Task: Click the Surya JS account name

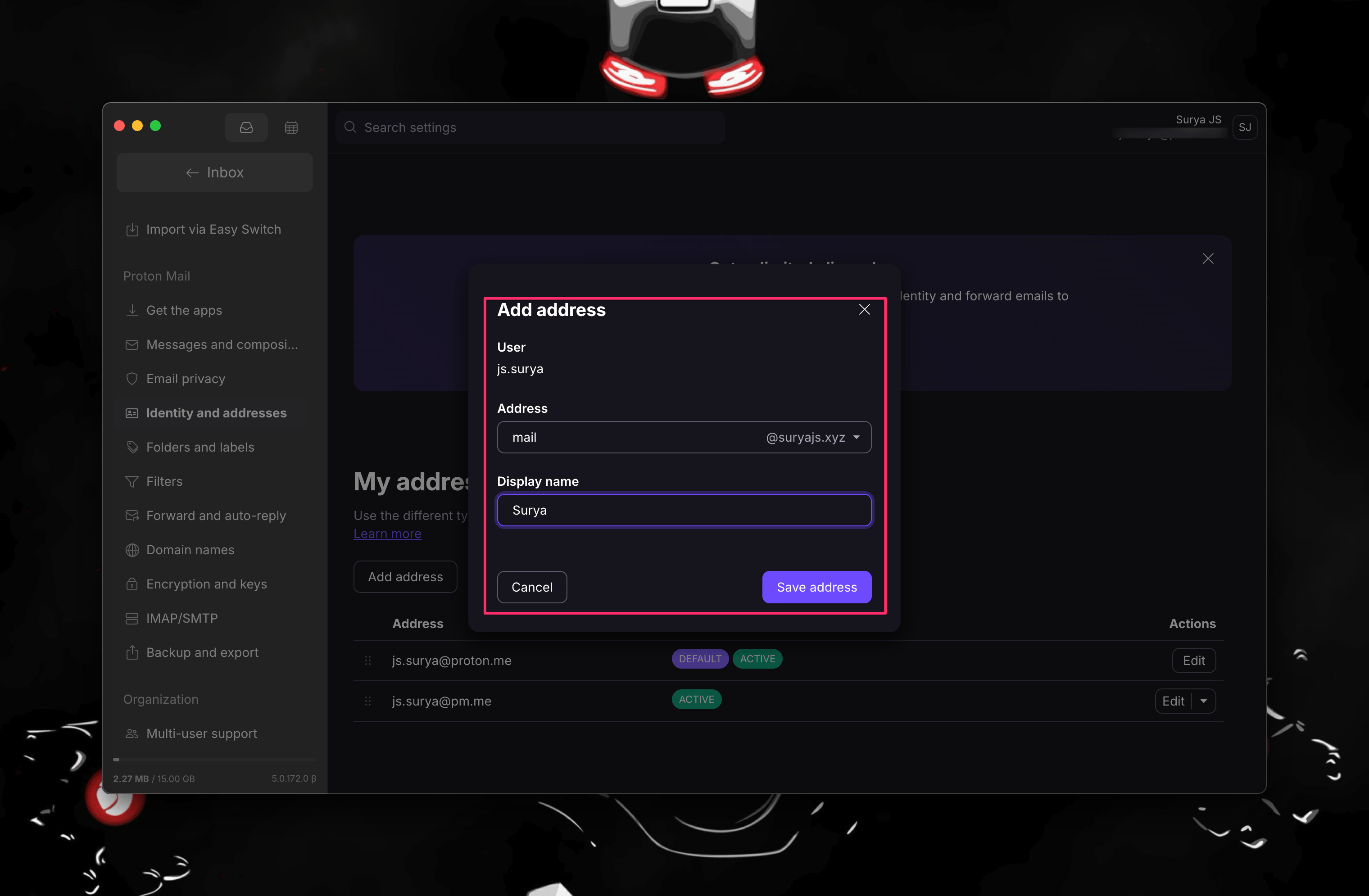Action: pos(1198,120)
